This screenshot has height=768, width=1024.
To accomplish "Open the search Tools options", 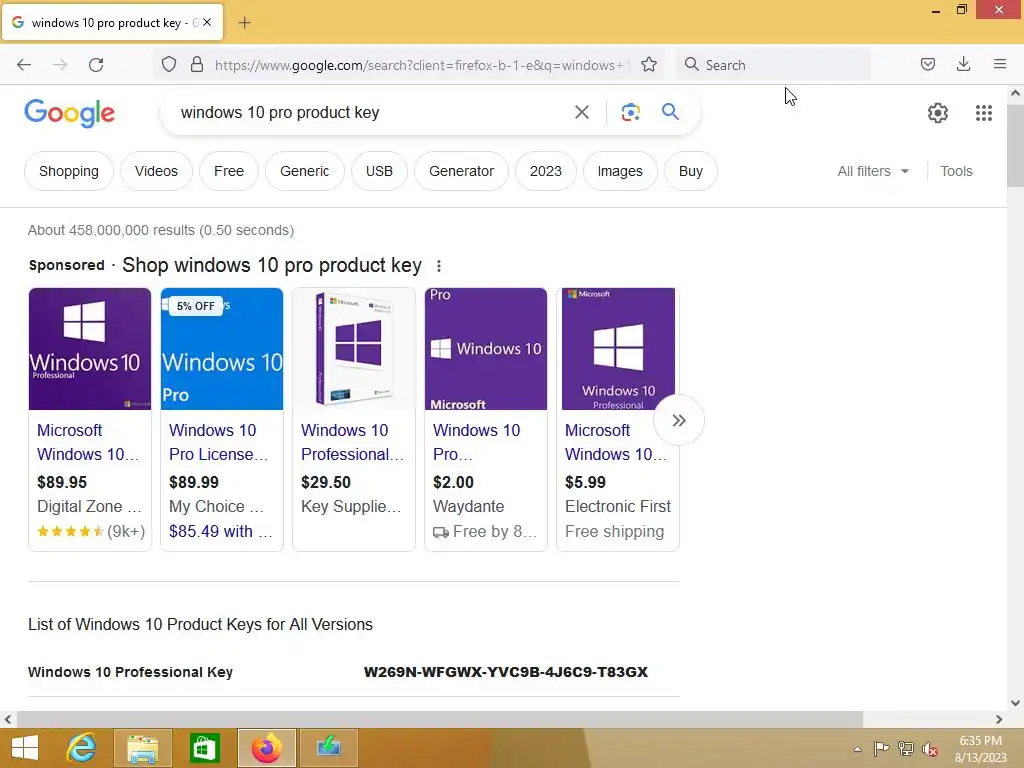I will click(x=956, y=171).
